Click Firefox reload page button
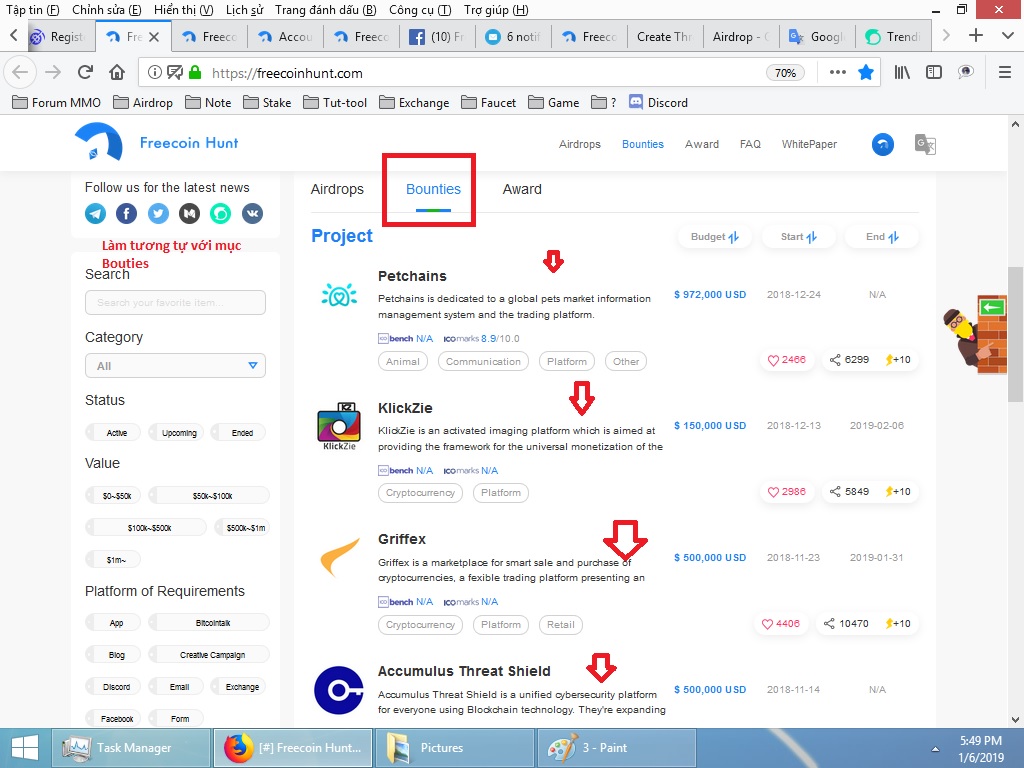This screenshot has height=768, width=1024. [86, 72]
